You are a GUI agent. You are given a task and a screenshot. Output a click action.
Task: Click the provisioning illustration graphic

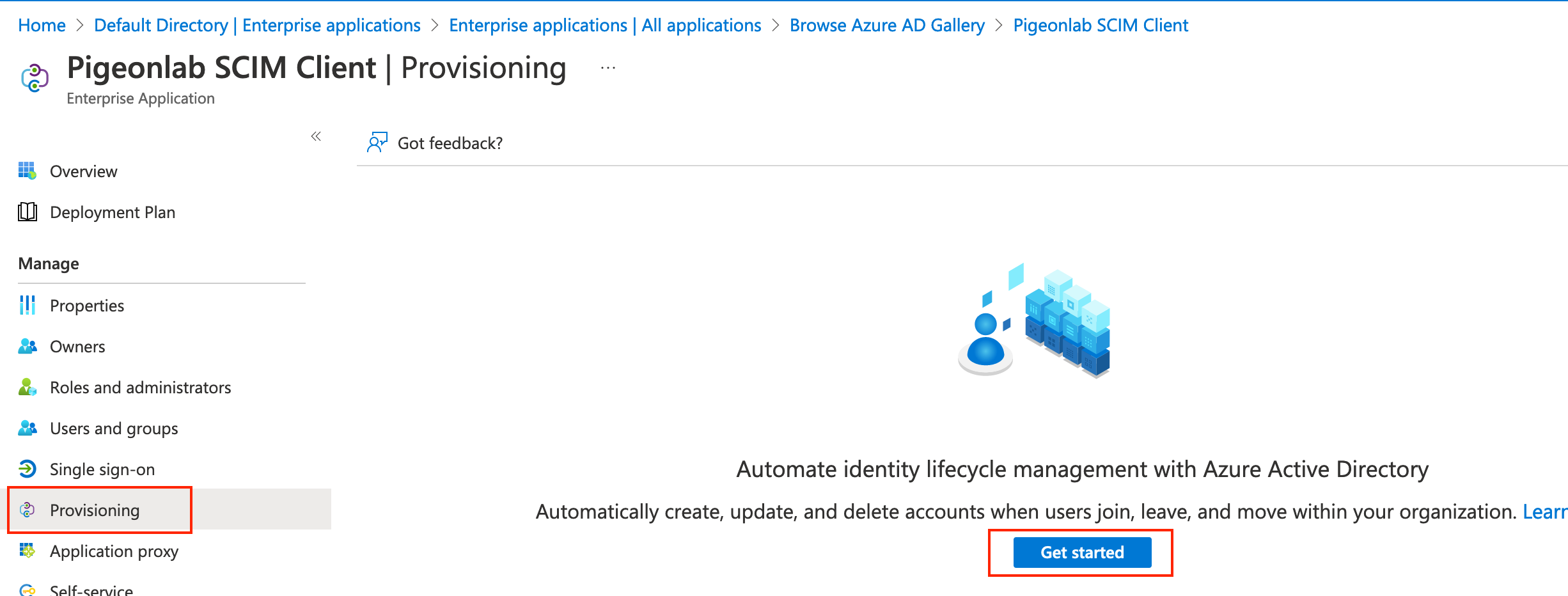point(1034,320)
